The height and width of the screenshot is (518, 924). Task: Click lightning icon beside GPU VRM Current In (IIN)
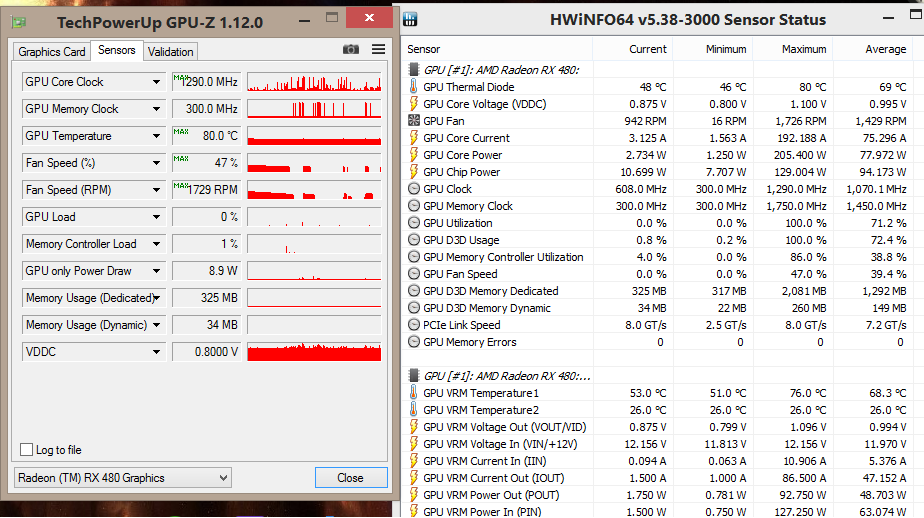(414, 461)
